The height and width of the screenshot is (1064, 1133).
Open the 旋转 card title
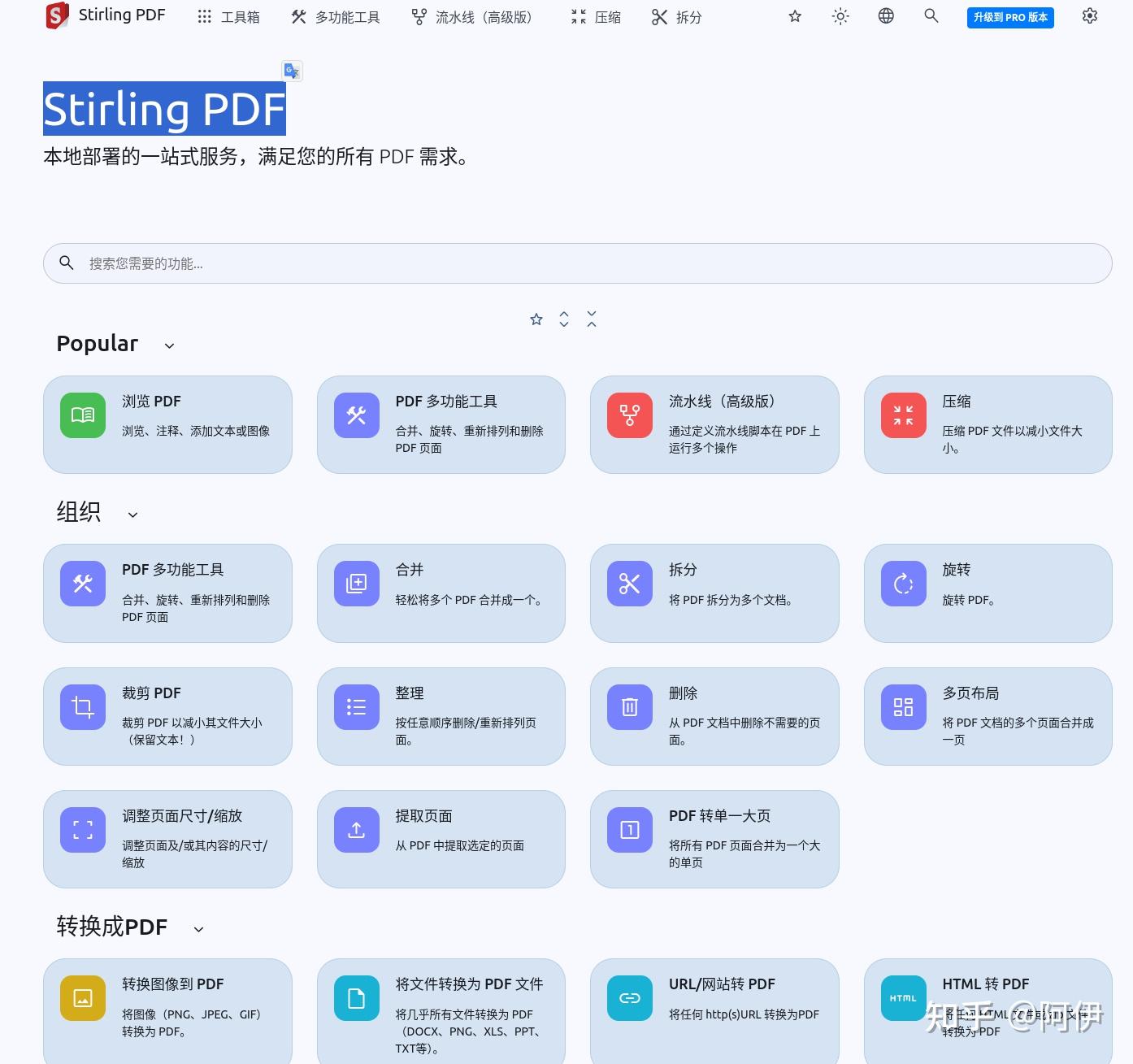point(957,570)
